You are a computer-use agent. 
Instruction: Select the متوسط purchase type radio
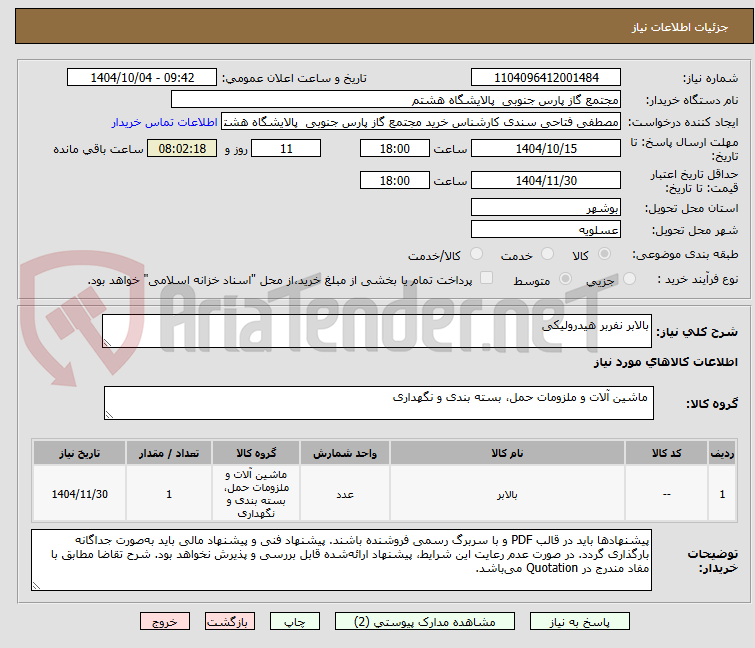coord(565,279)
